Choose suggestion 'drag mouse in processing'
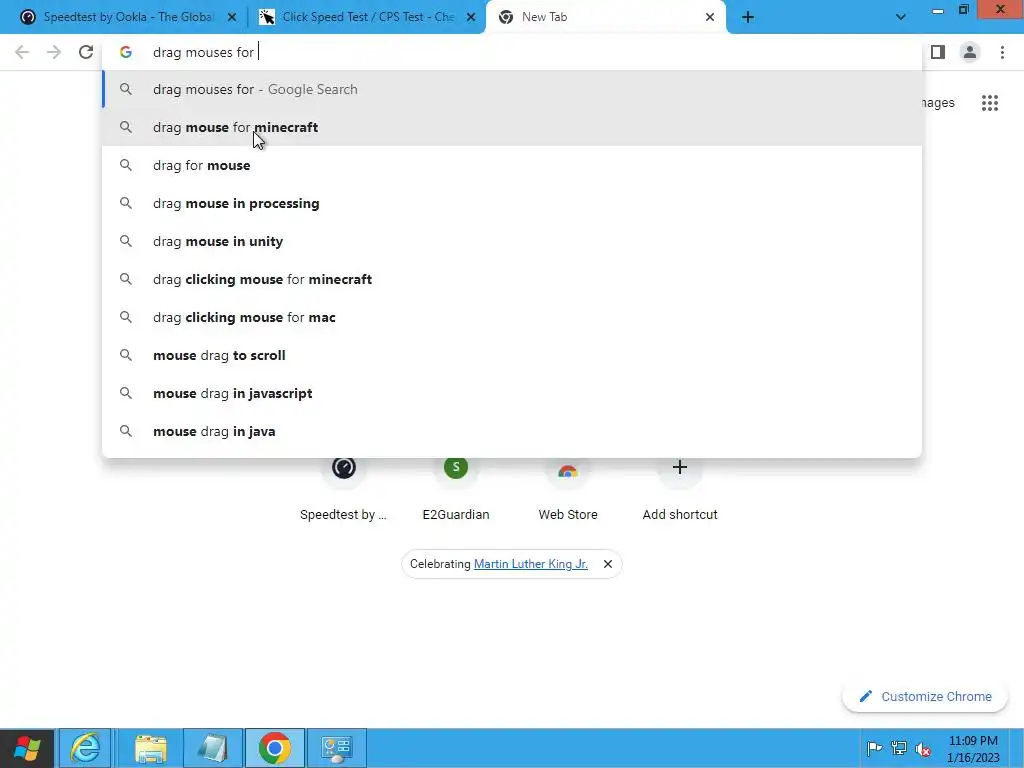1024x768 pixels. (512, 203)
